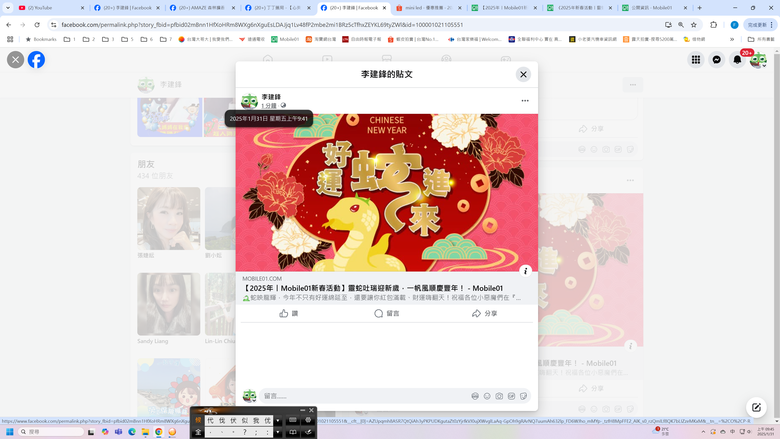Reload the current page

[x=37, y=24]
